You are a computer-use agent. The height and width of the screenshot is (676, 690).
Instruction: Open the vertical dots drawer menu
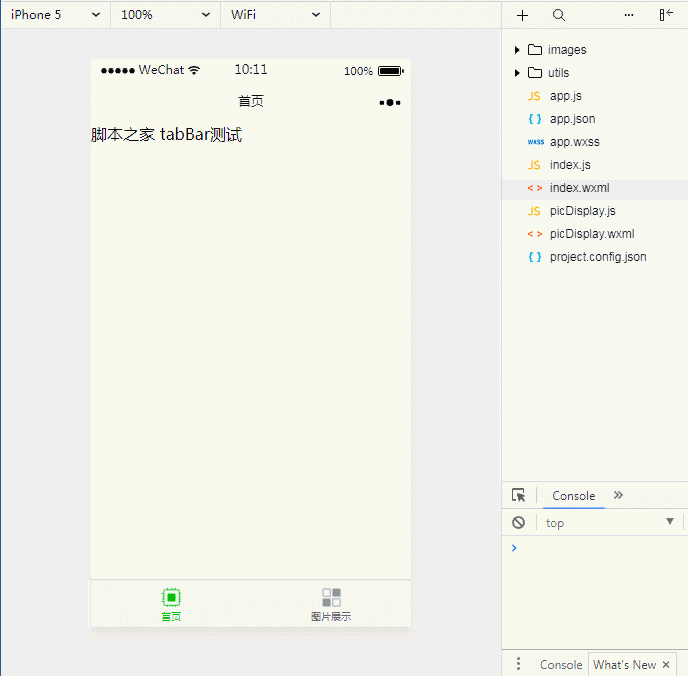coord(518,663)
